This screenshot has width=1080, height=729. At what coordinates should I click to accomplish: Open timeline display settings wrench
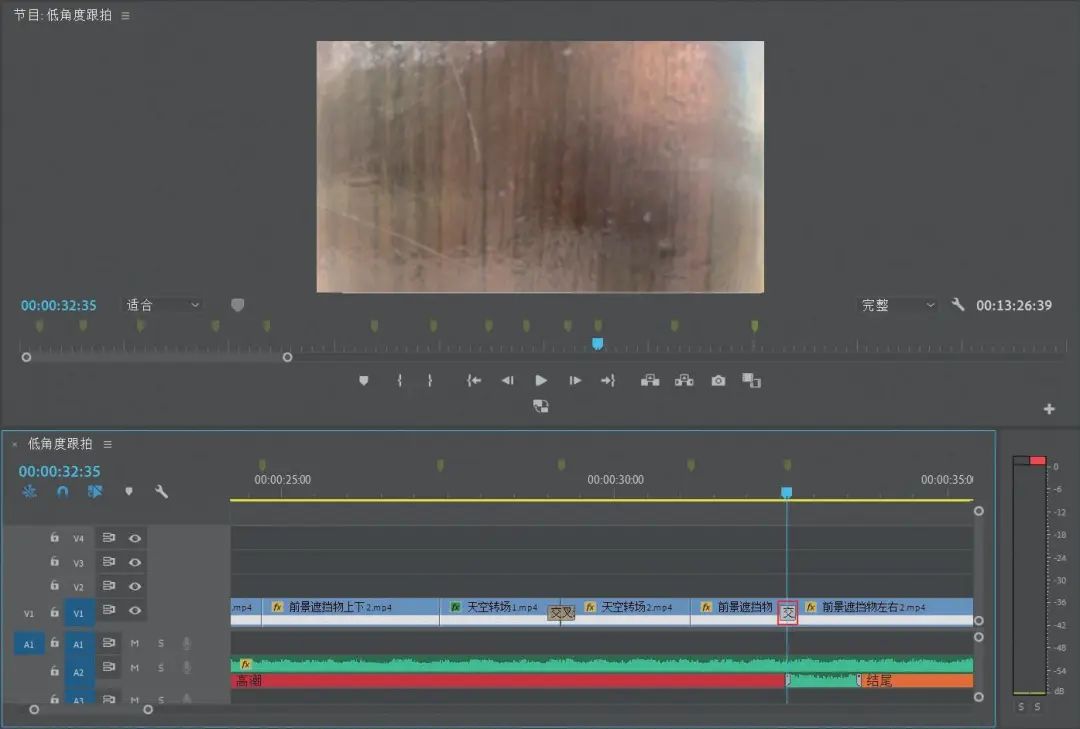(161, 491)
